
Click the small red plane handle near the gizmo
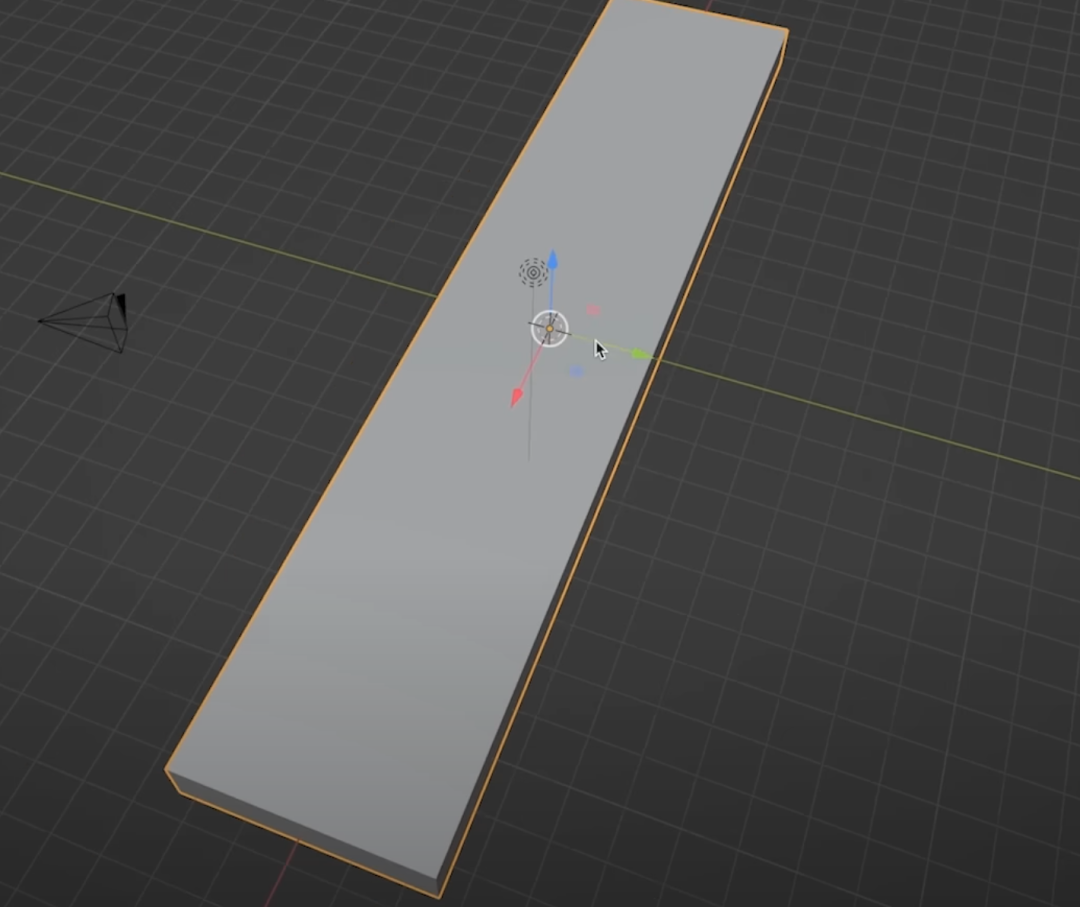[x=594, y=310]
